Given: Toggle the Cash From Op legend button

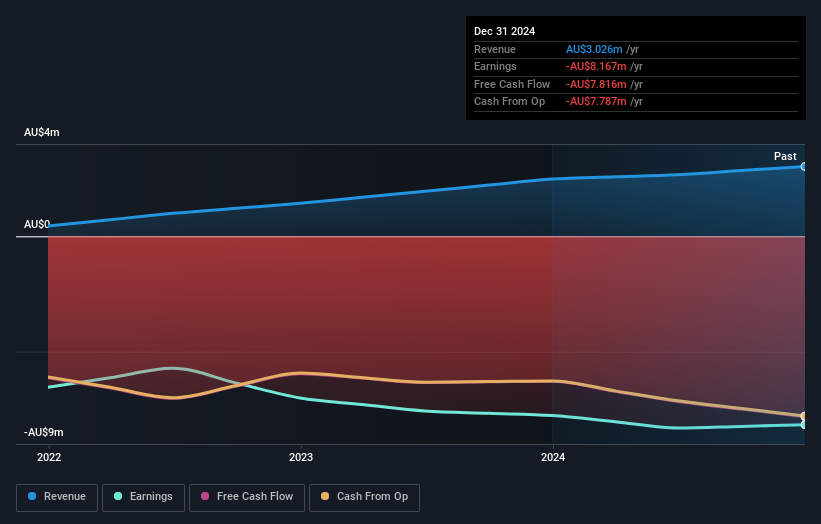Looking at the screenshot, I should pos(364,497).
